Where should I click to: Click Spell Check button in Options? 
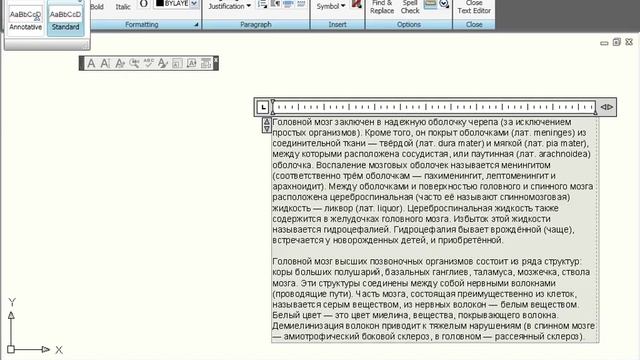410,7
